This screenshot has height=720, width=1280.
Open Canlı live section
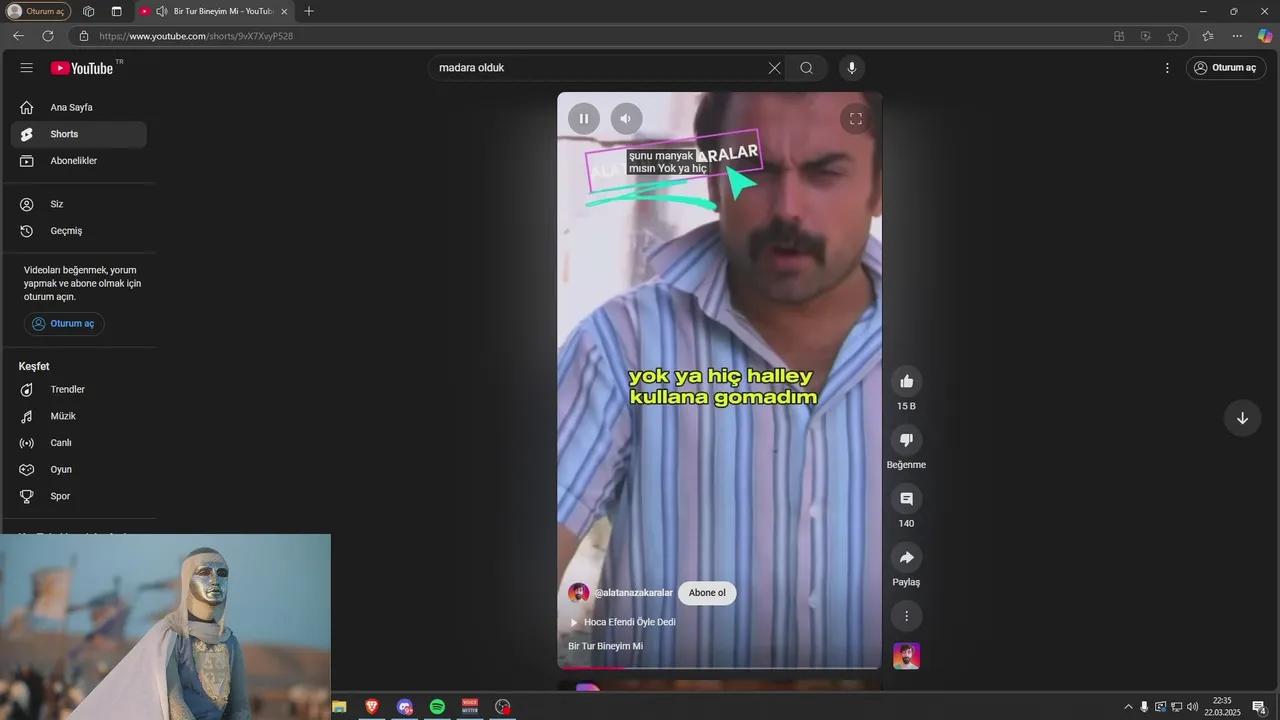79,443
